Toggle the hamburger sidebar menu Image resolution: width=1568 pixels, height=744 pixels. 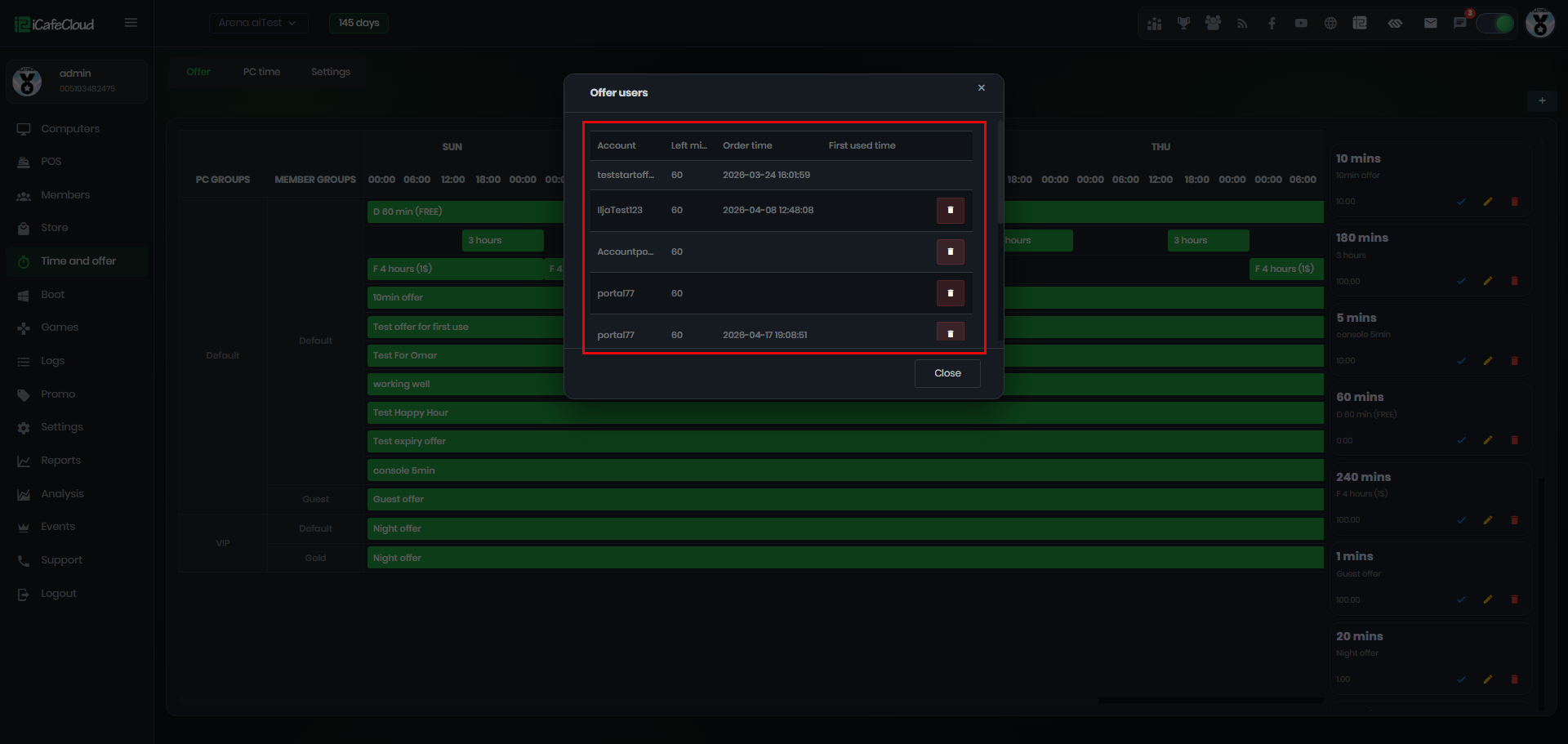pos(131,23)
